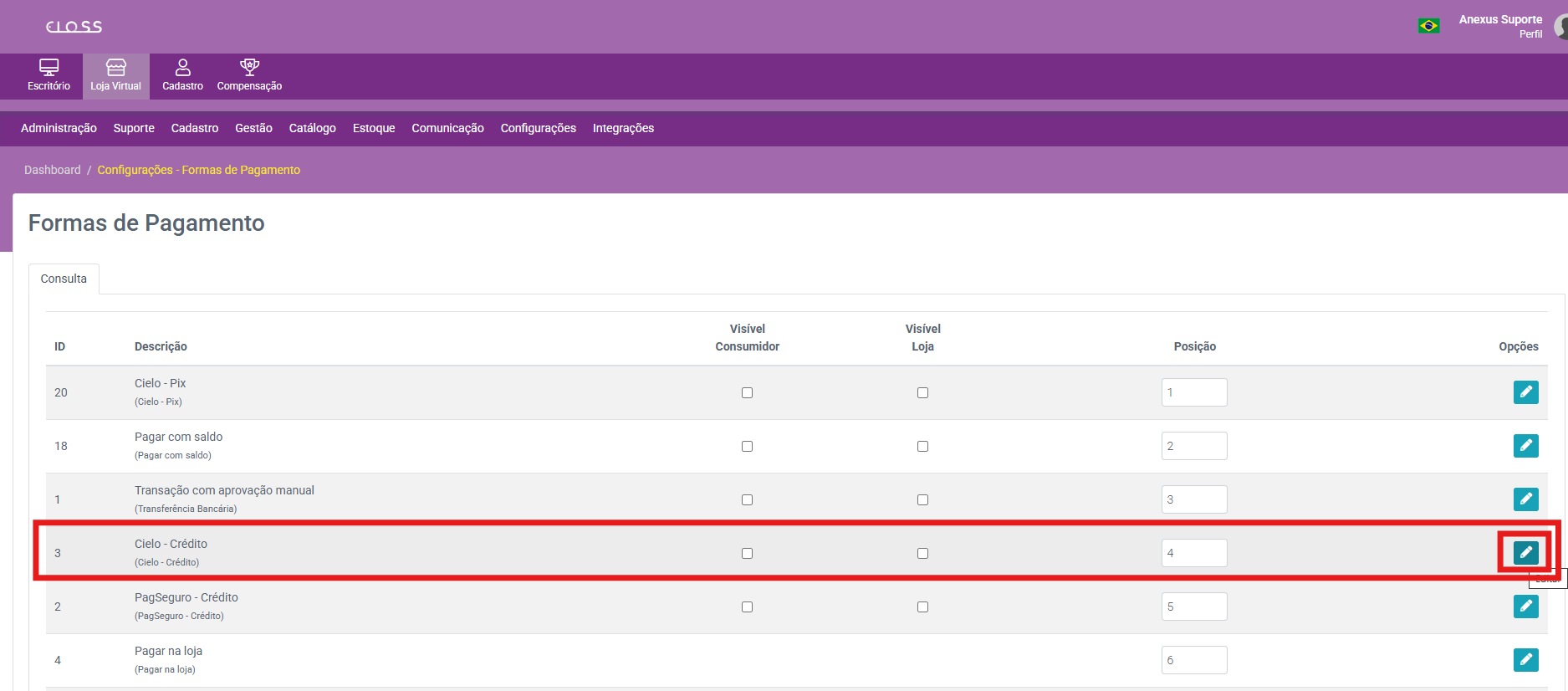Go to Dashboard breadcrumb link
The image size is (1568, 691).
(x=52, y=170)
